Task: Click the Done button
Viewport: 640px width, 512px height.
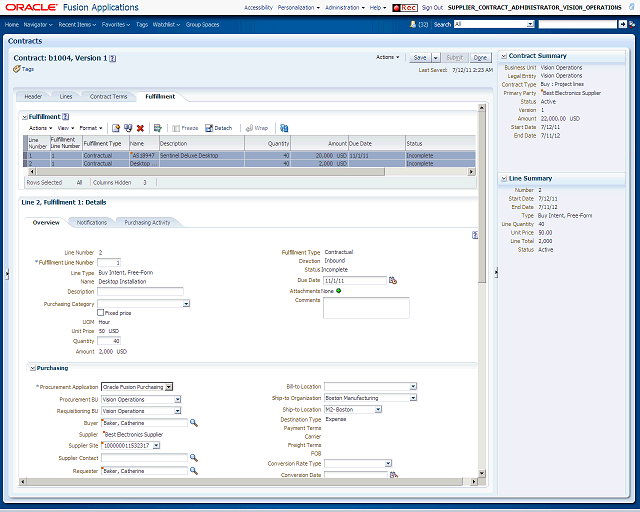Action: tap(480, 58)
